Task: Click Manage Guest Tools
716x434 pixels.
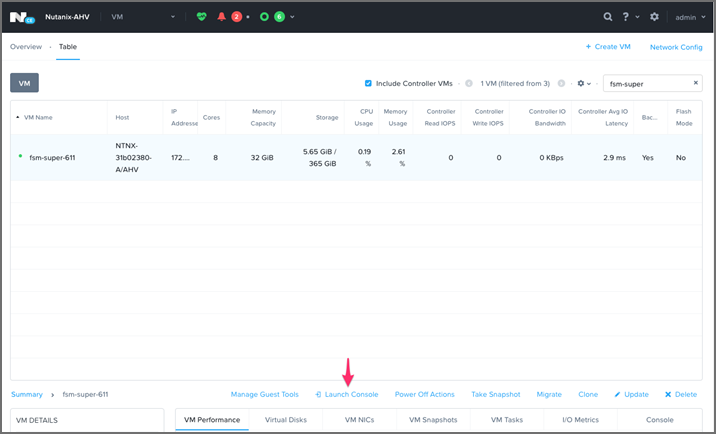Action: [264, 394]
